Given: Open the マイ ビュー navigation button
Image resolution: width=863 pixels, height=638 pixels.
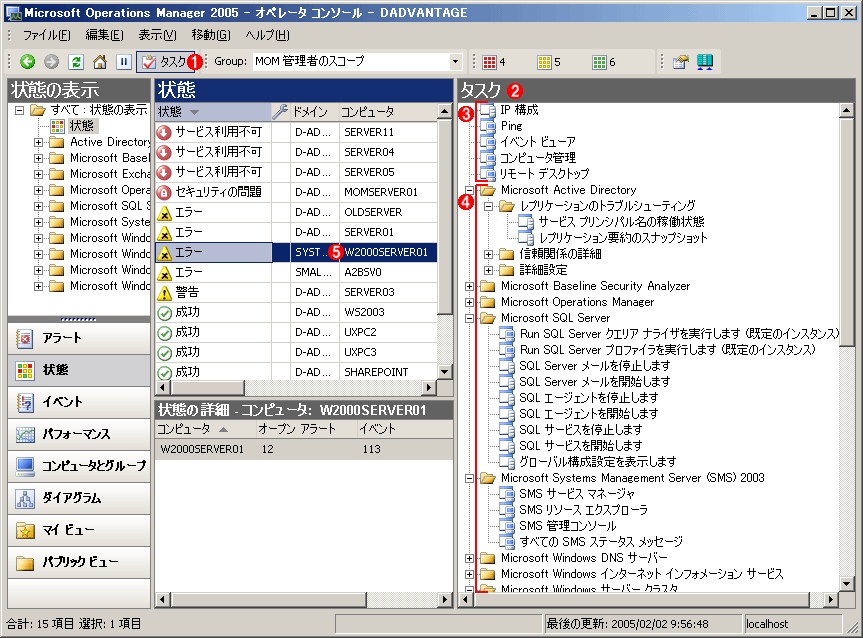Looking at the screenshot, I should click(79, 530).
